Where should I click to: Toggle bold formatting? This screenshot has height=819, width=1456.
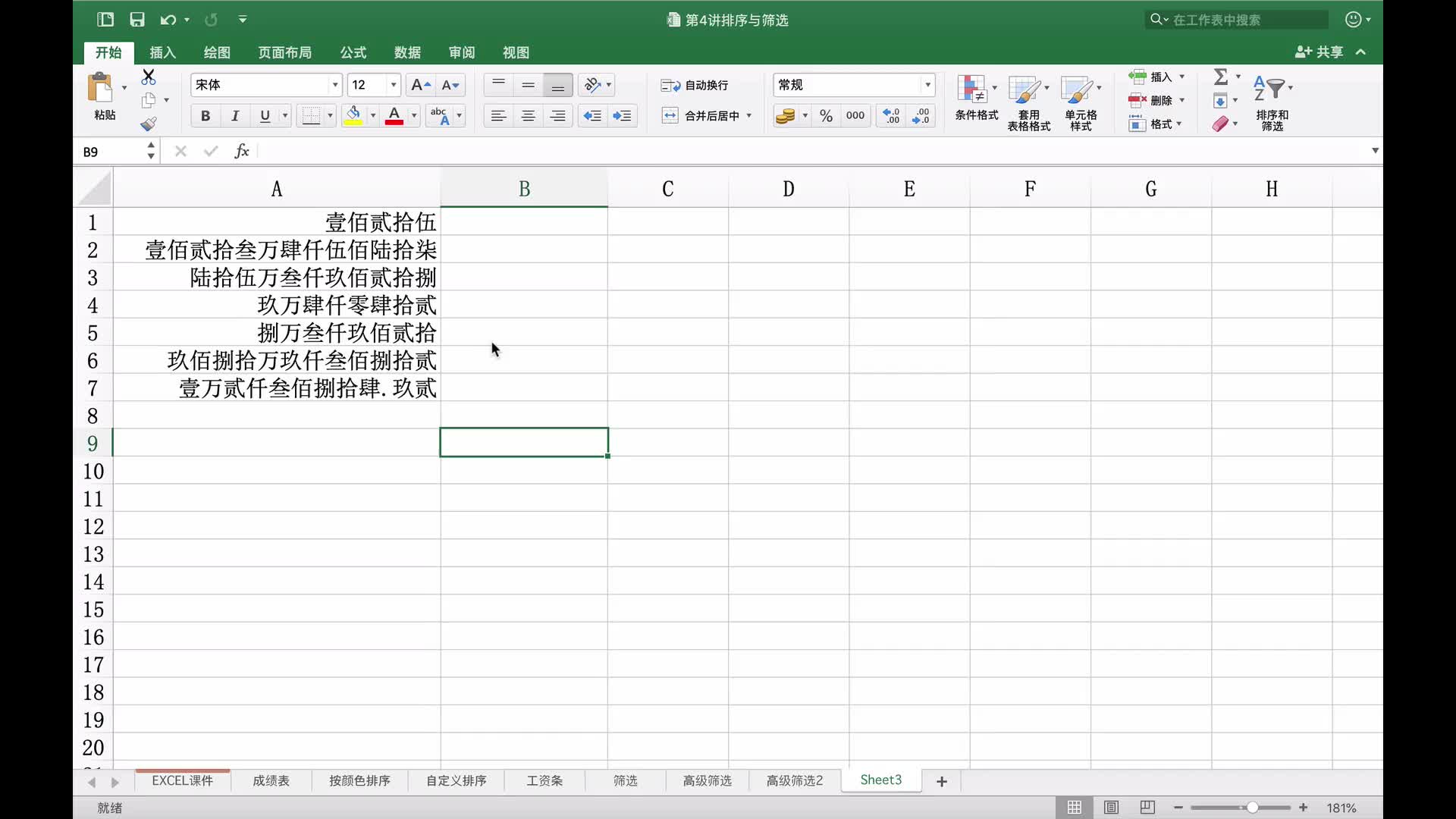point(205,115)
